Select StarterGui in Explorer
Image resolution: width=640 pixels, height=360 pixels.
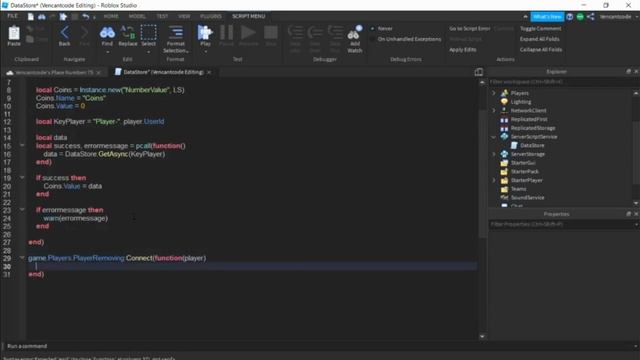[523, 162]
